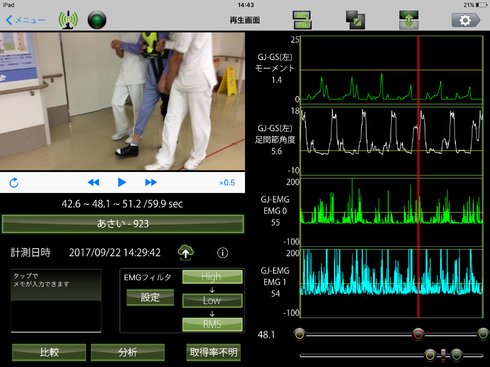Go back to the メニュー screen
Viewport: 490px width, 367px height.
click(x=25, y=20)
